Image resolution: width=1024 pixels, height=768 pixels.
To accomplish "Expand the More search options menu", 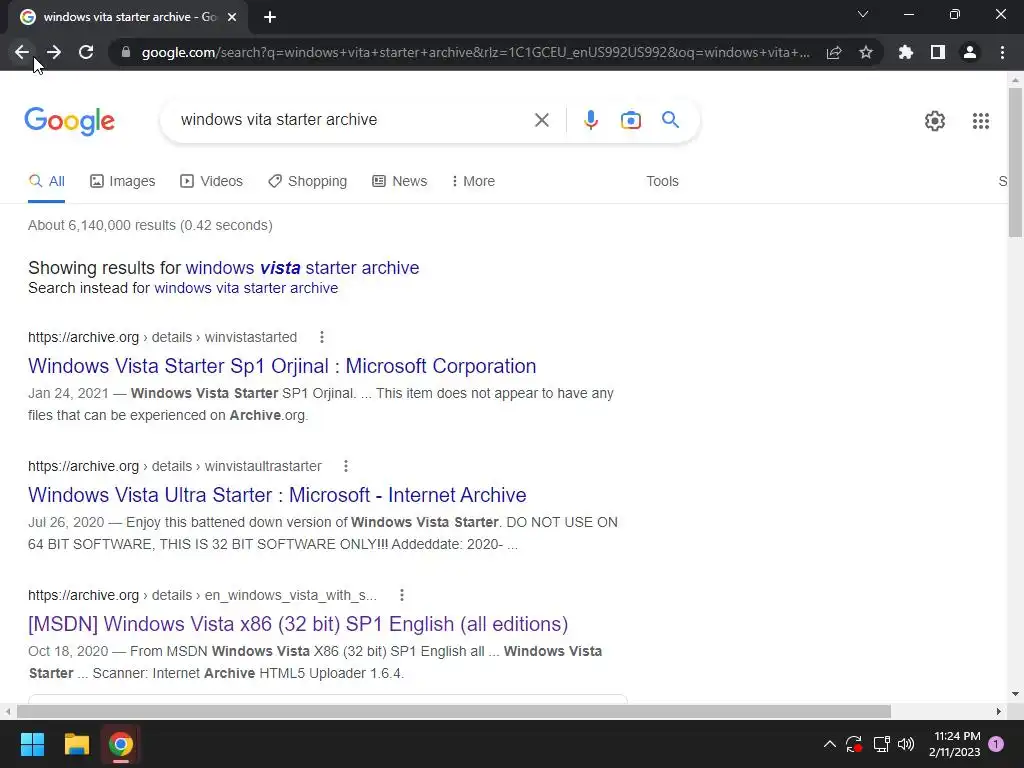I will pos(473,182).
